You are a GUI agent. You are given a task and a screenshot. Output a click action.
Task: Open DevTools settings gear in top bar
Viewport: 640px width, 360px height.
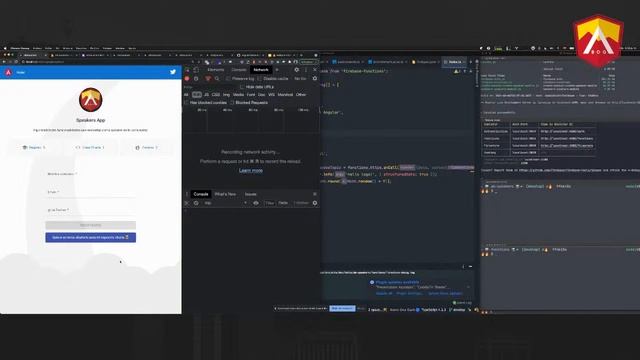click(297, 70)
